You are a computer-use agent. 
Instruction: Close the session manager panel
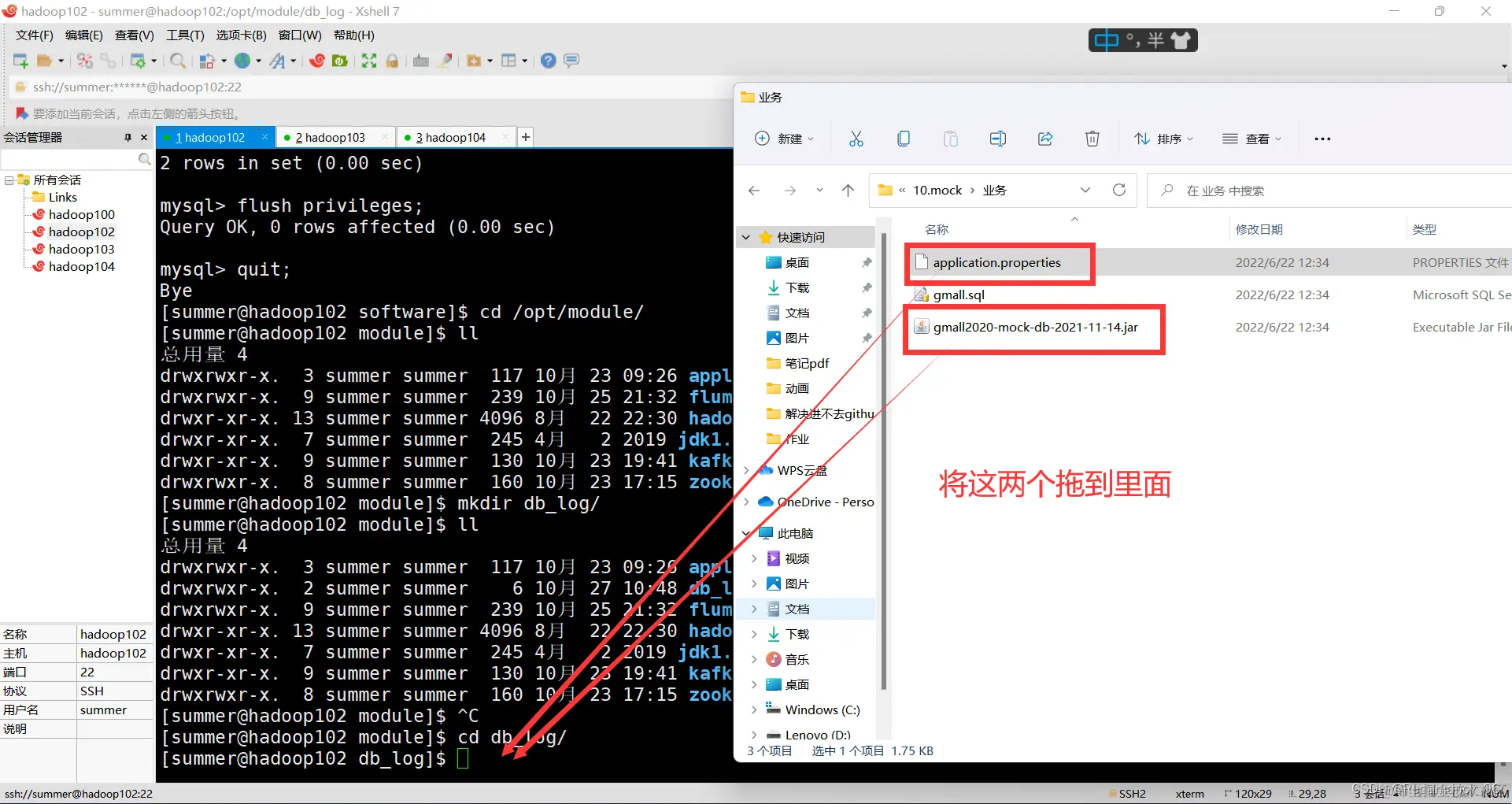144,137
